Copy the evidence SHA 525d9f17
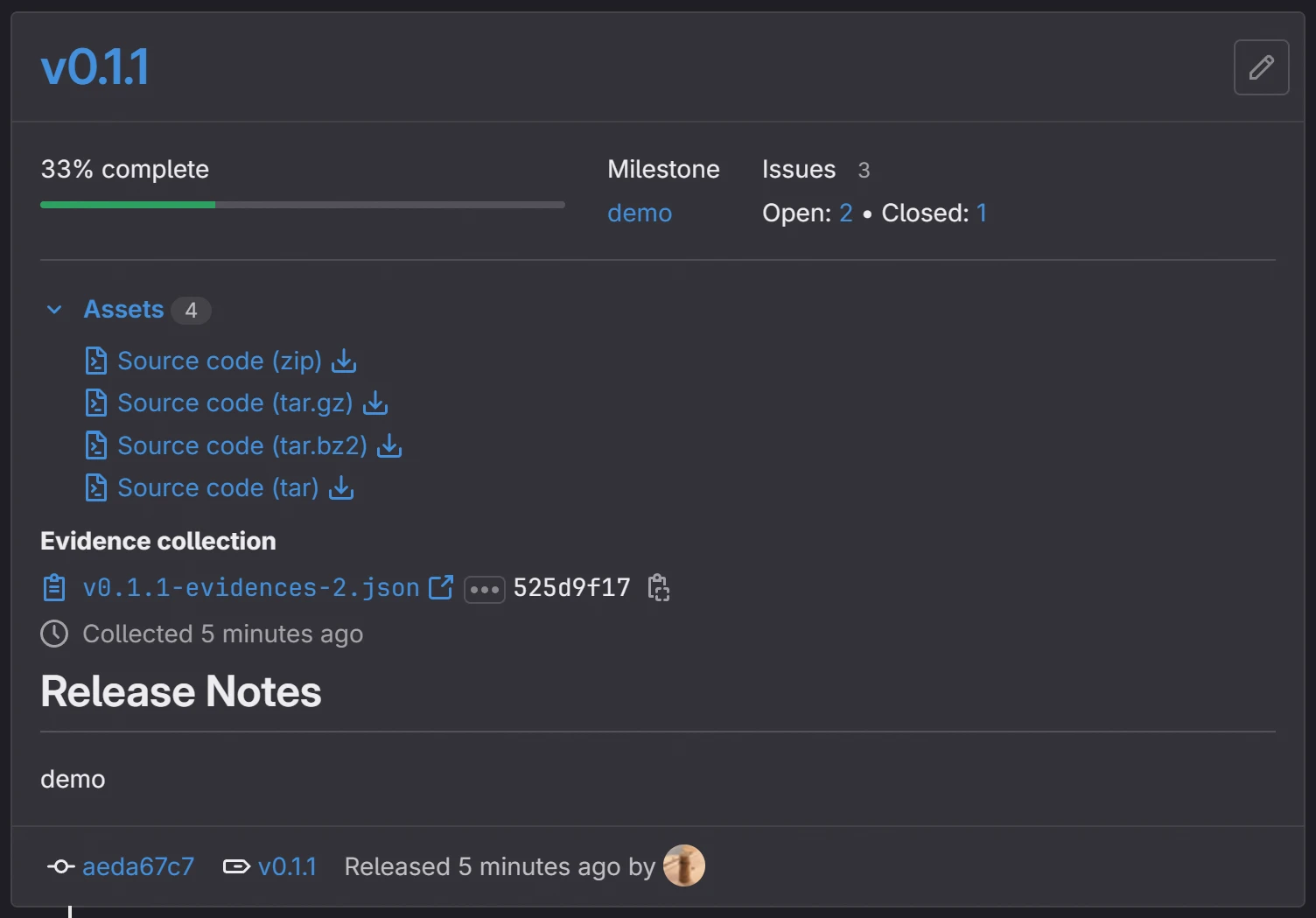 [658, 588]
